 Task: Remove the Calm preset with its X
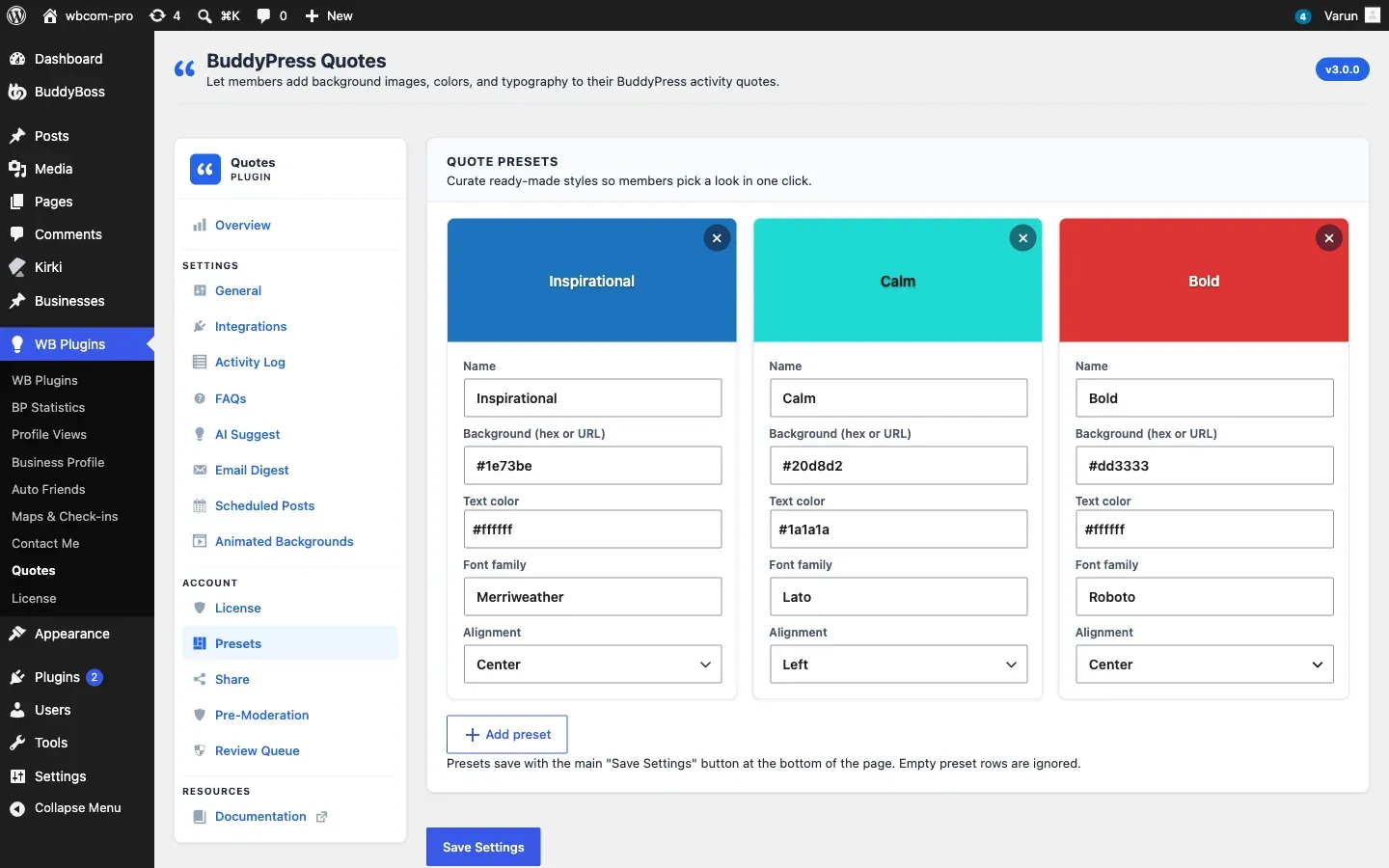click(x=1023, y=238)
